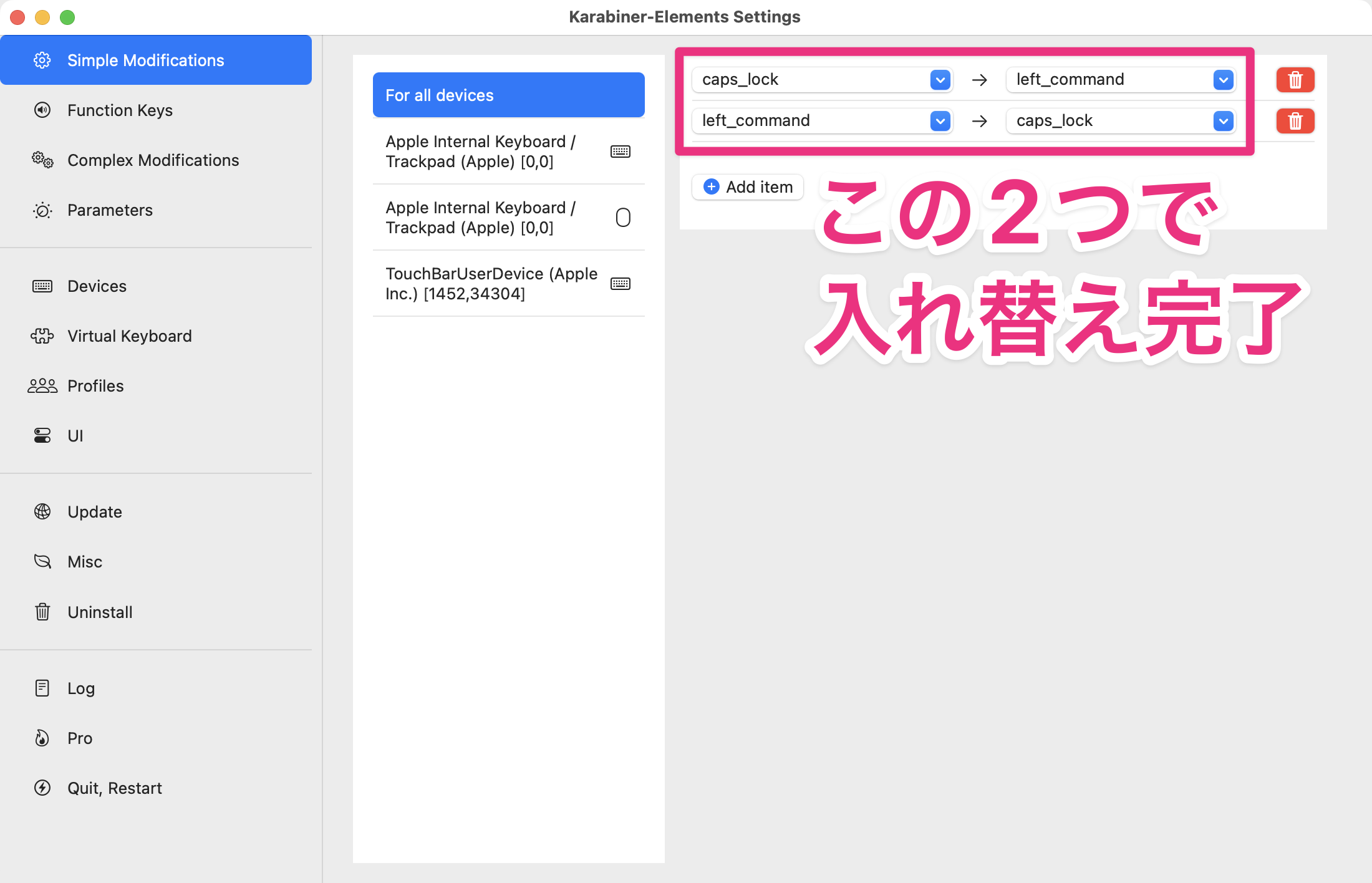Screen dimensions: 1372x883
Task: Click the Function Keys speaker icon
Action: (x=42, y=110)
